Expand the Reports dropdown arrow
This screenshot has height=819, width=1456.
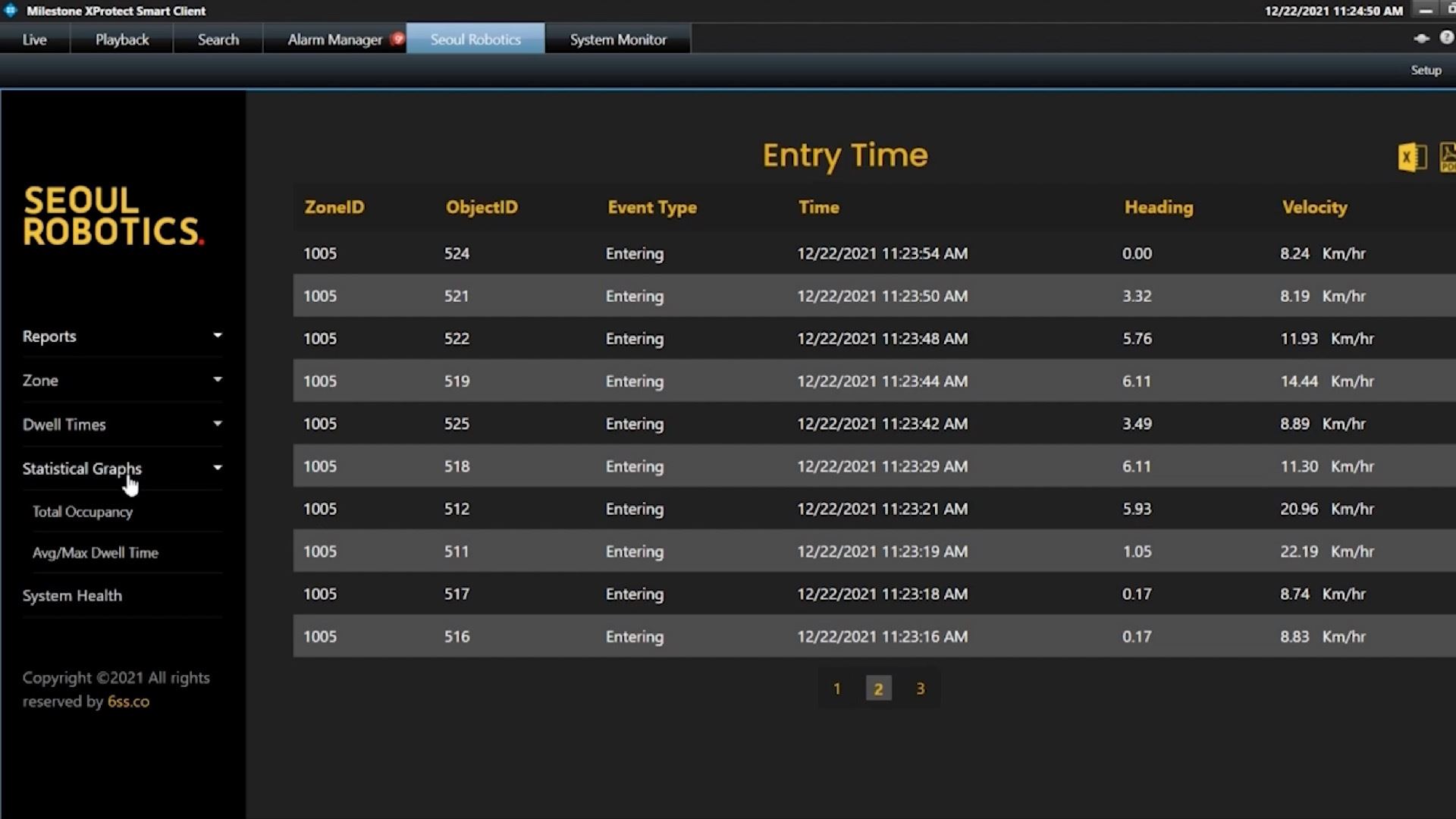pyautogui.click(x=218, y=335)
